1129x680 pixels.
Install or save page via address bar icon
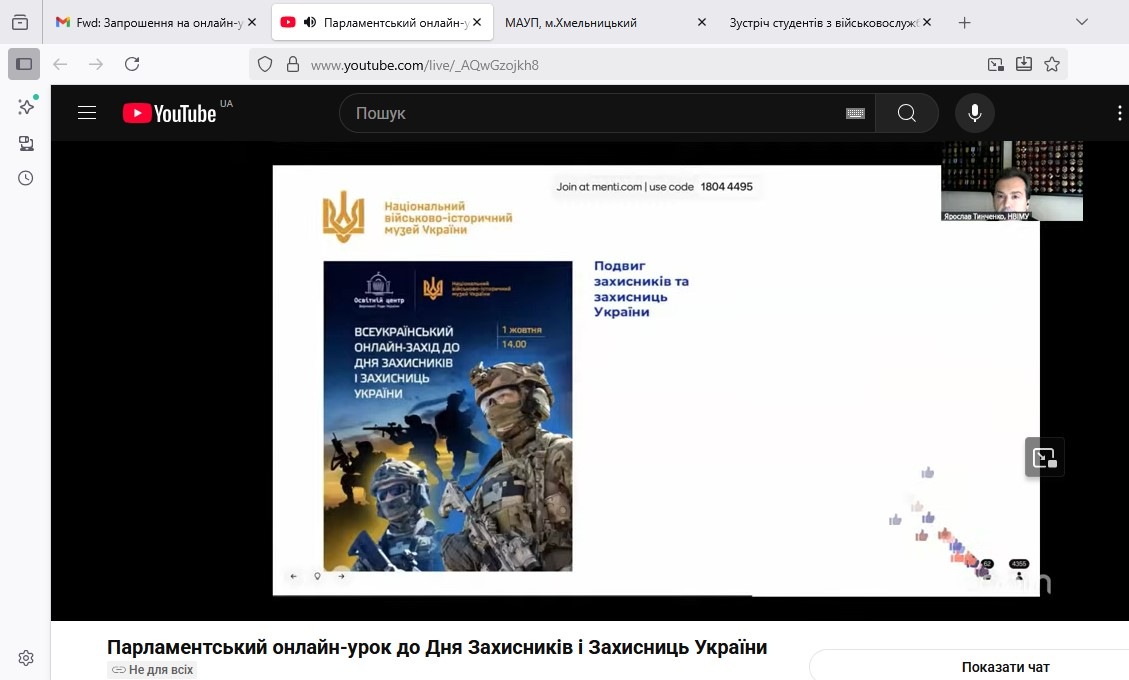(x=1024, y=64)
